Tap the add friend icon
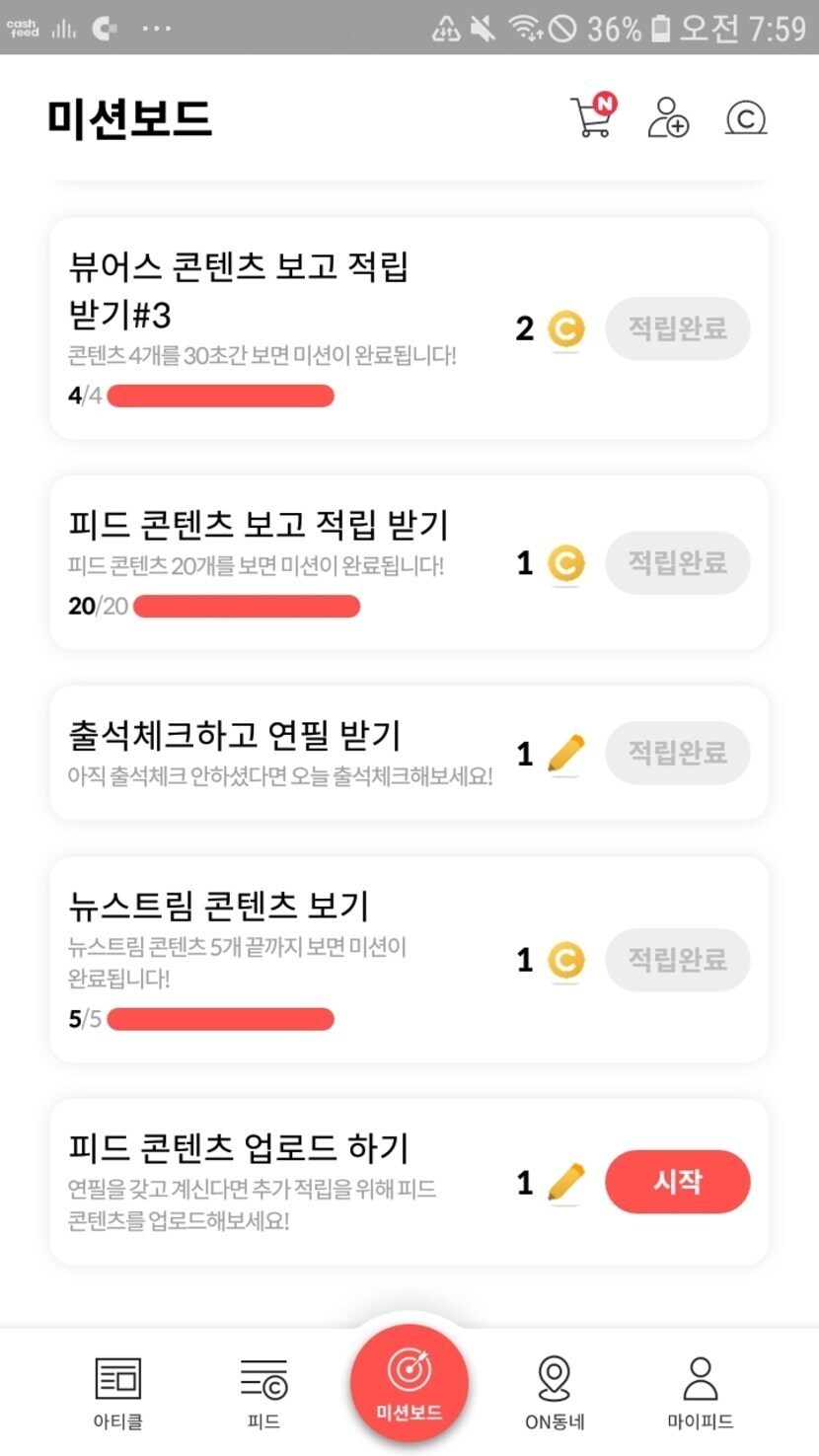Screen dimensions: 819x1456 [x=668, y=117]
